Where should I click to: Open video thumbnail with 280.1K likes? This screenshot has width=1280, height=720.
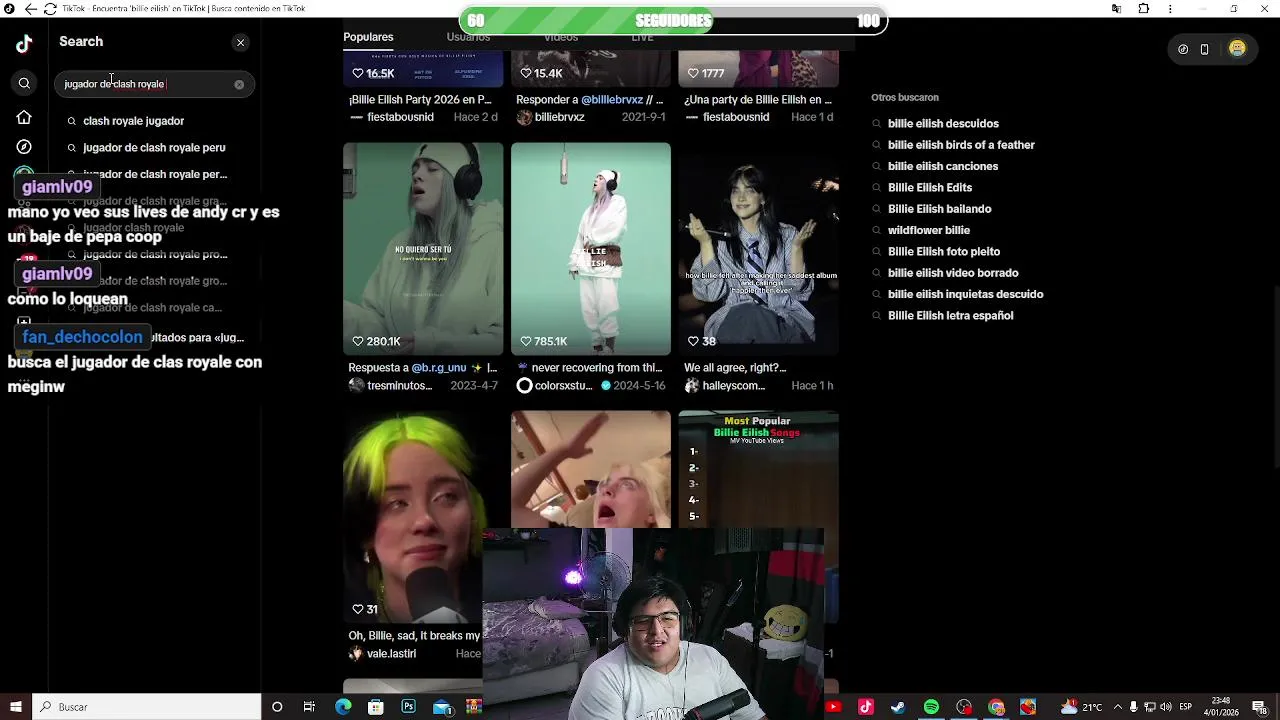point(423,248)
